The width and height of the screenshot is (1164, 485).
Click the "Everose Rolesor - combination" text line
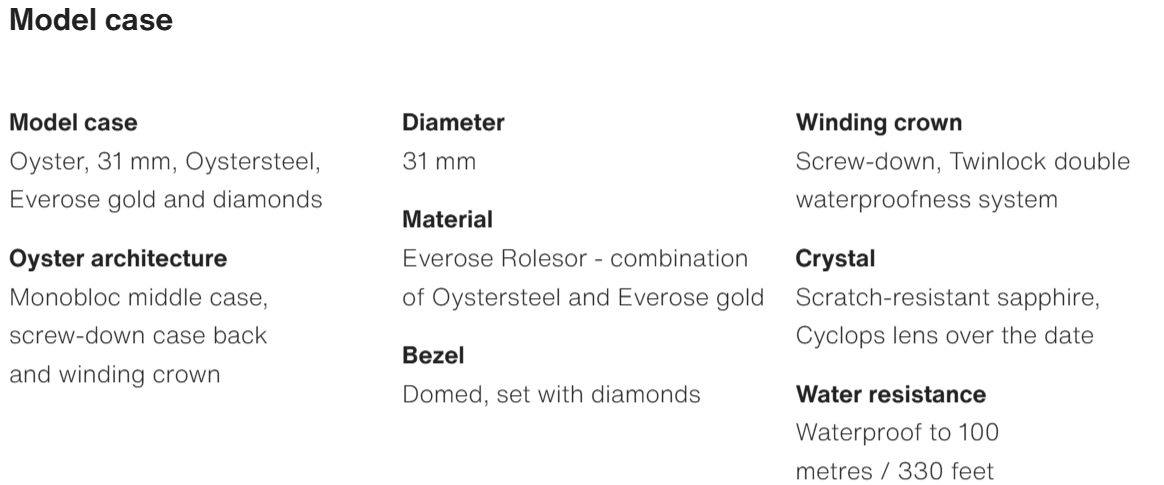tap(575, 259)
